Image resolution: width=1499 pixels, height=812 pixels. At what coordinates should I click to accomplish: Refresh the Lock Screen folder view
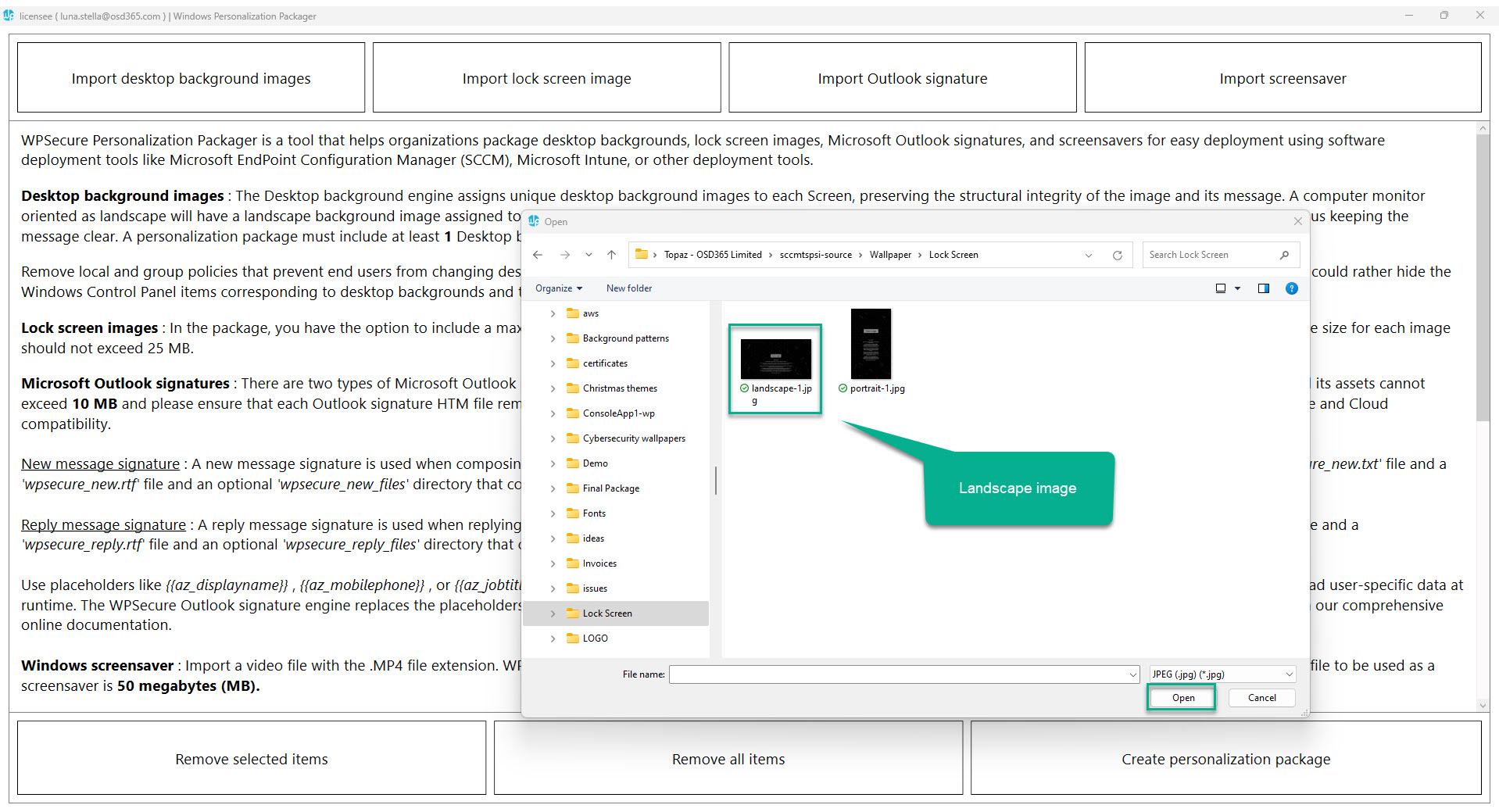coord(1117,255)
